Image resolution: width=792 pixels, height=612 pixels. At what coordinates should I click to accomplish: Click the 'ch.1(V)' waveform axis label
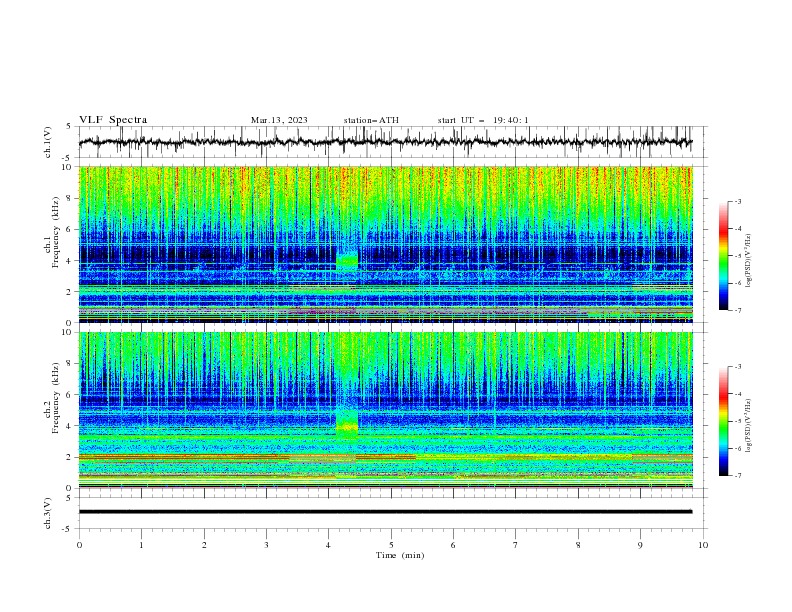48,142
